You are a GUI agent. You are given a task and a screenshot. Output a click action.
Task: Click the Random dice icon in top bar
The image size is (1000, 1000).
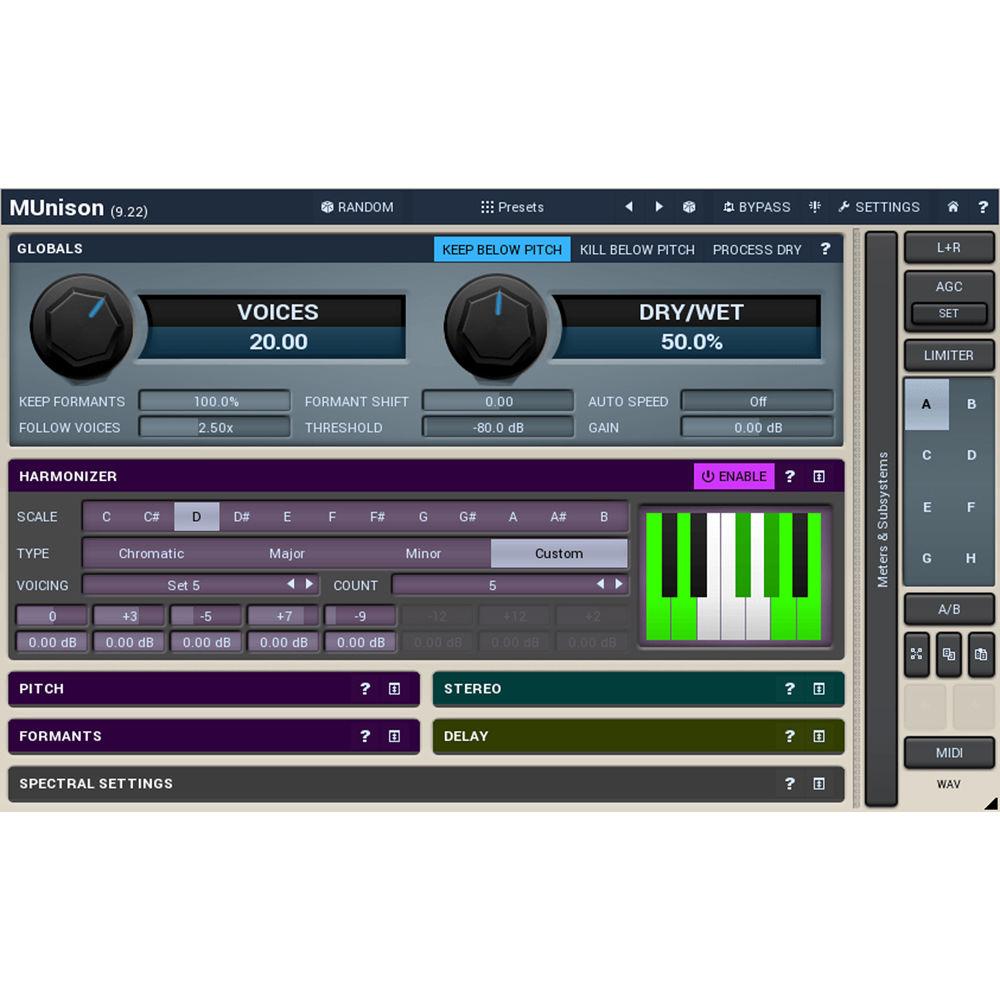pyautogui.click(x=327, y=207)
